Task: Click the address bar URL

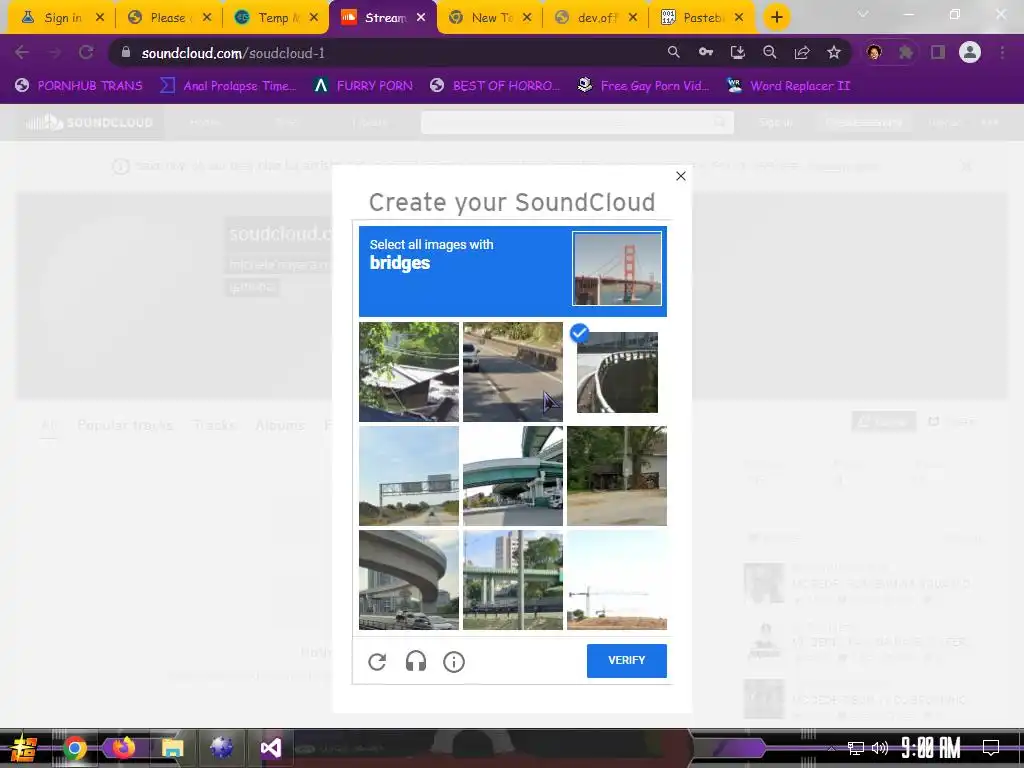Action: (233, 54)
